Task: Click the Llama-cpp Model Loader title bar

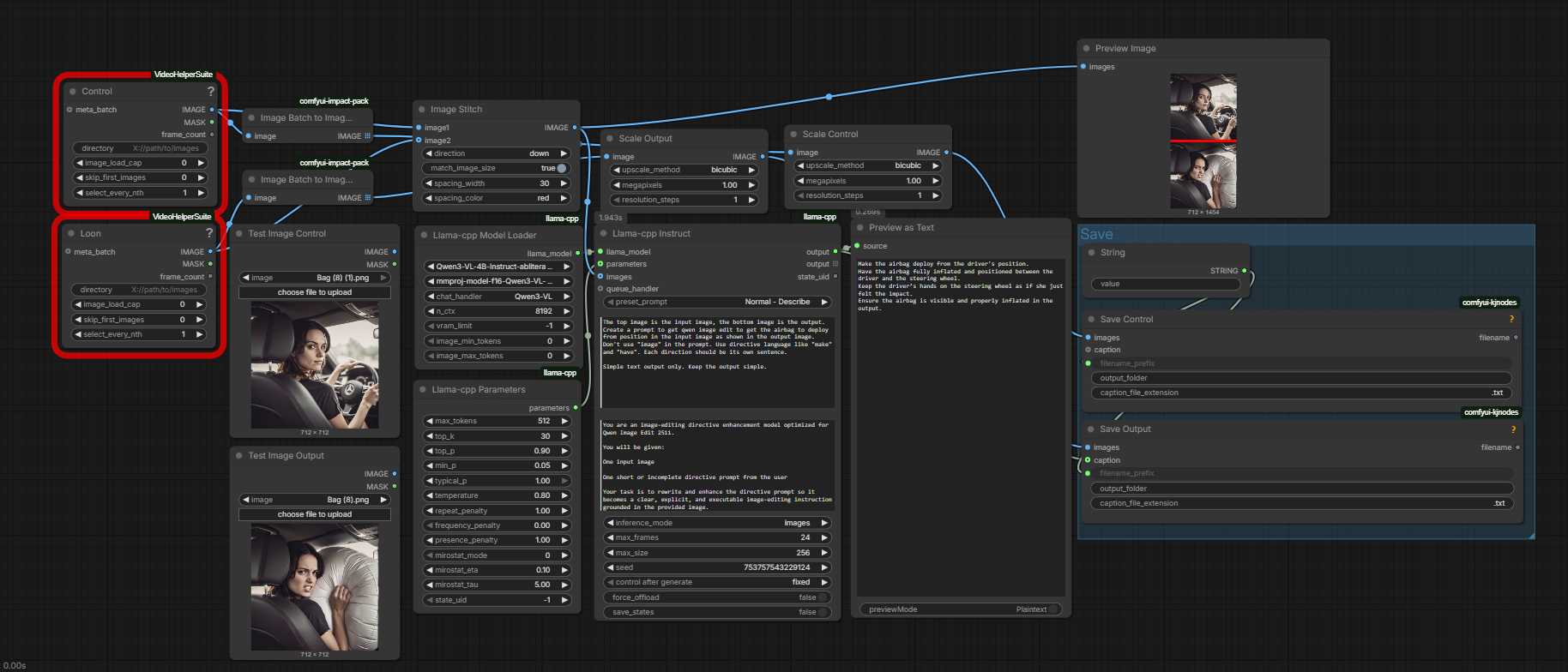Action: click(485, 235)
